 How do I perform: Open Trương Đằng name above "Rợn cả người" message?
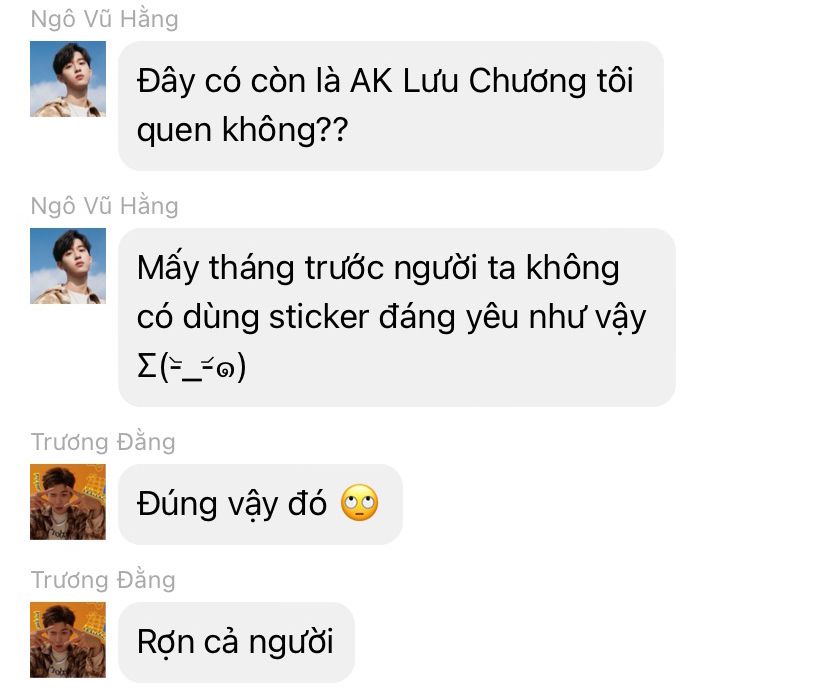point(103,580)
